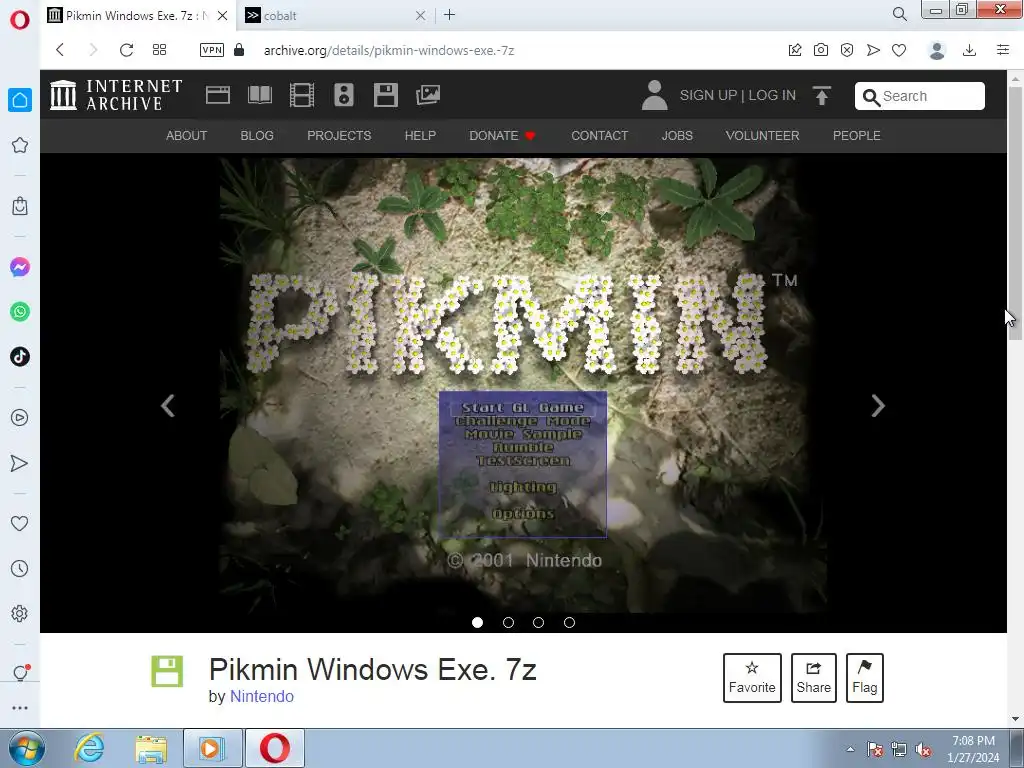
Task: Open the Software floppy icon
Action: tap(385, 95)
